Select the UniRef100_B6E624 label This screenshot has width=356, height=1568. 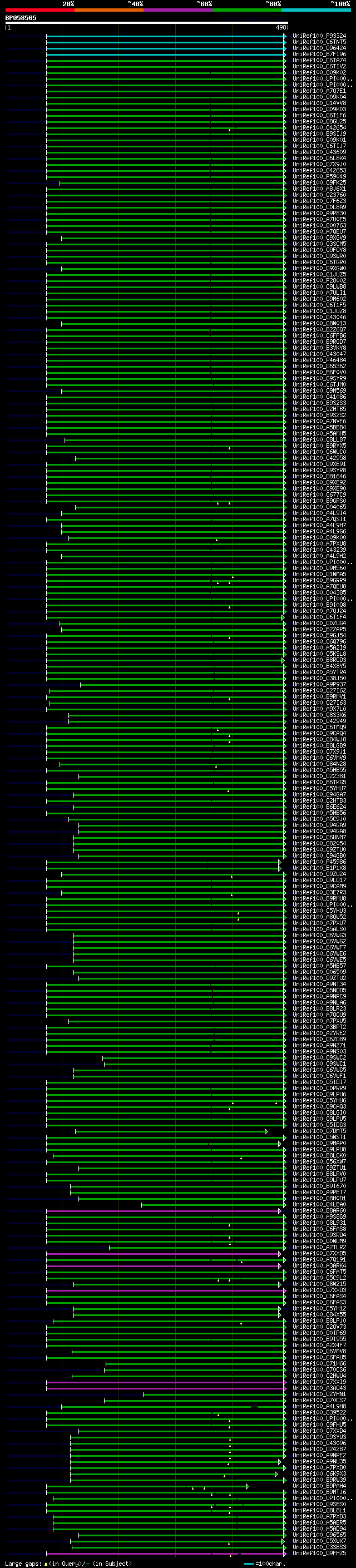coord(319,807)
